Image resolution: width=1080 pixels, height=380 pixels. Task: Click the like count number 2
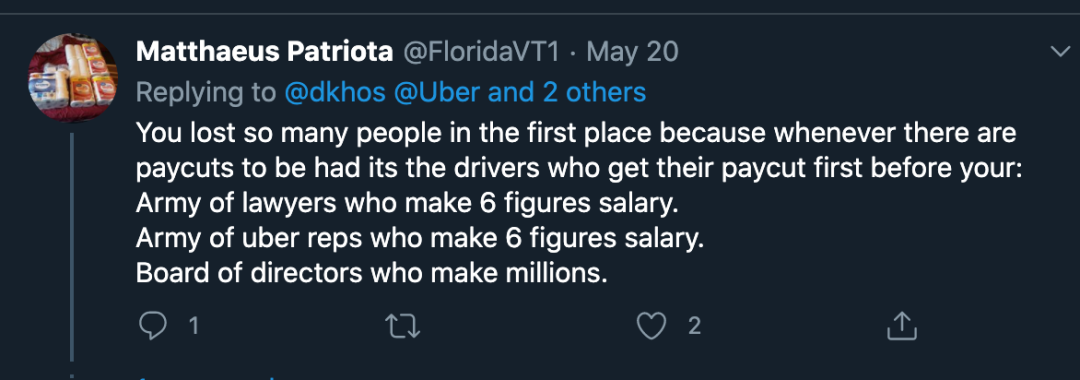point(694,326)
